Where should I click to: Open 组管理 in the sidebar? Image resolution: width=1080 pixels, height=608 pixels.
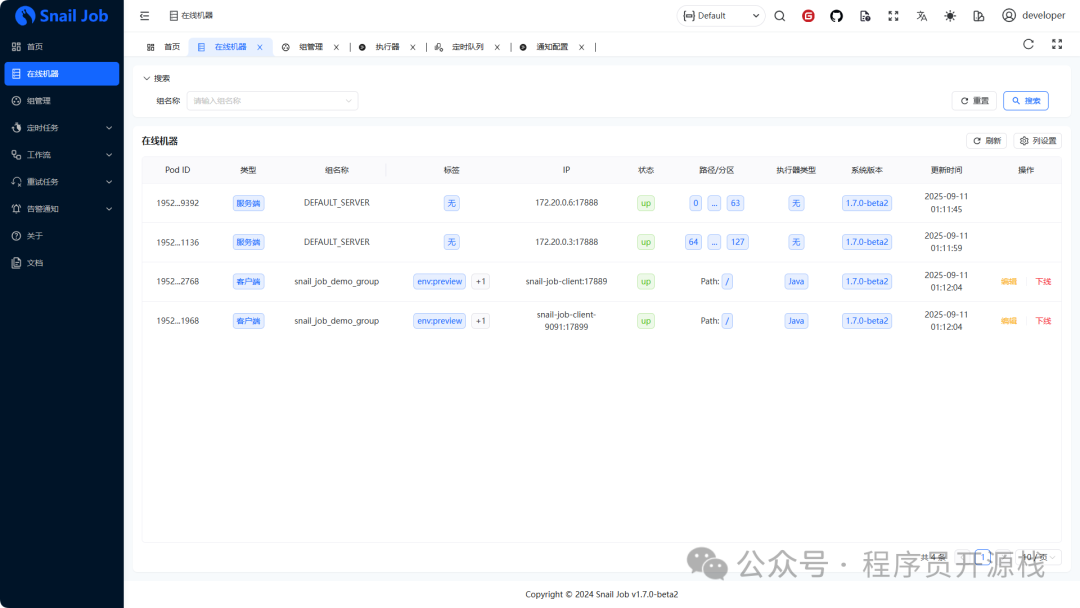pyautogui.click(x=61, y=101)
